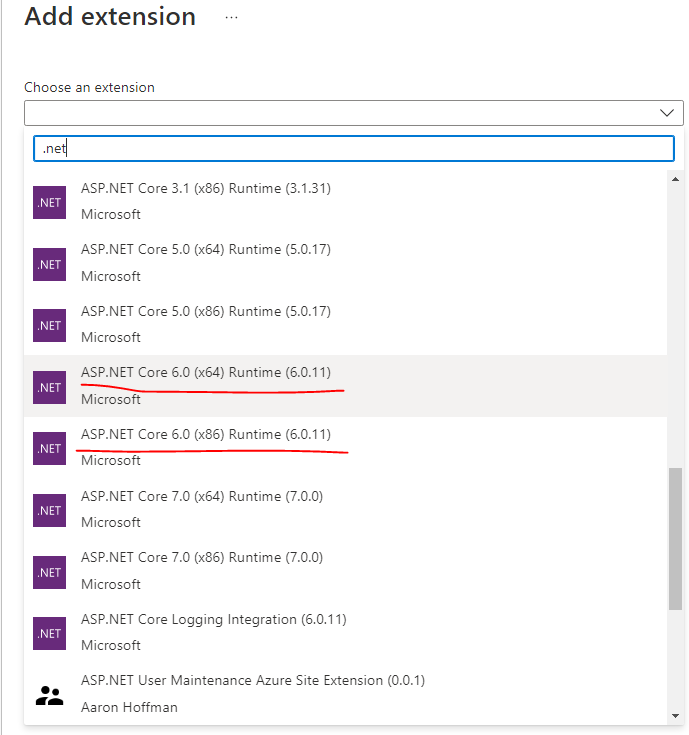Click .NET icon of ASP.NET Core 6.0 (x86) Runtime
This screenshot has width=689, height=735.
coord(49,449)
